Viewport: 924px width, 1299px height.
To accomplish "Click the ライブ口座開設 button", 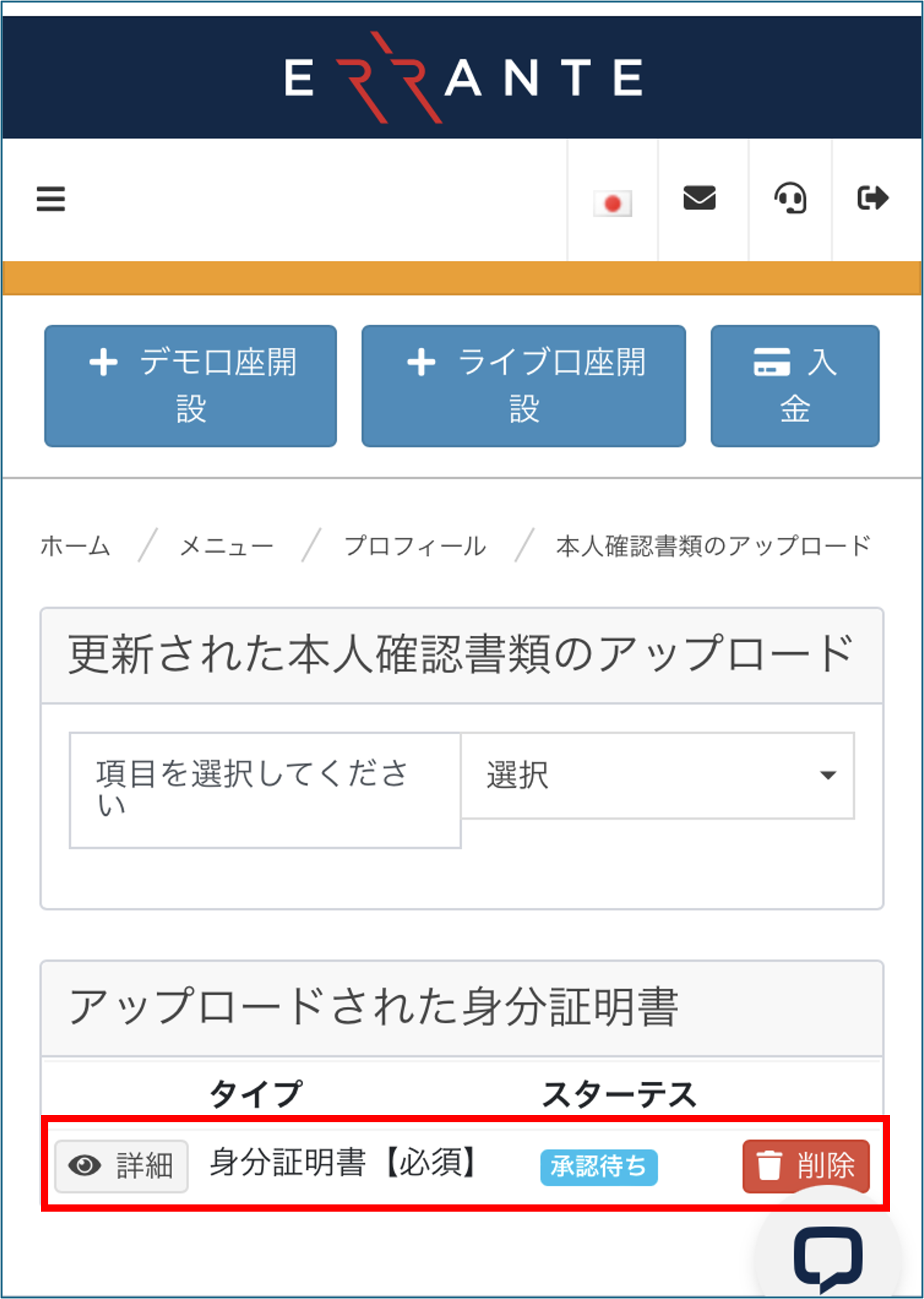I will (x=524, y=386).
